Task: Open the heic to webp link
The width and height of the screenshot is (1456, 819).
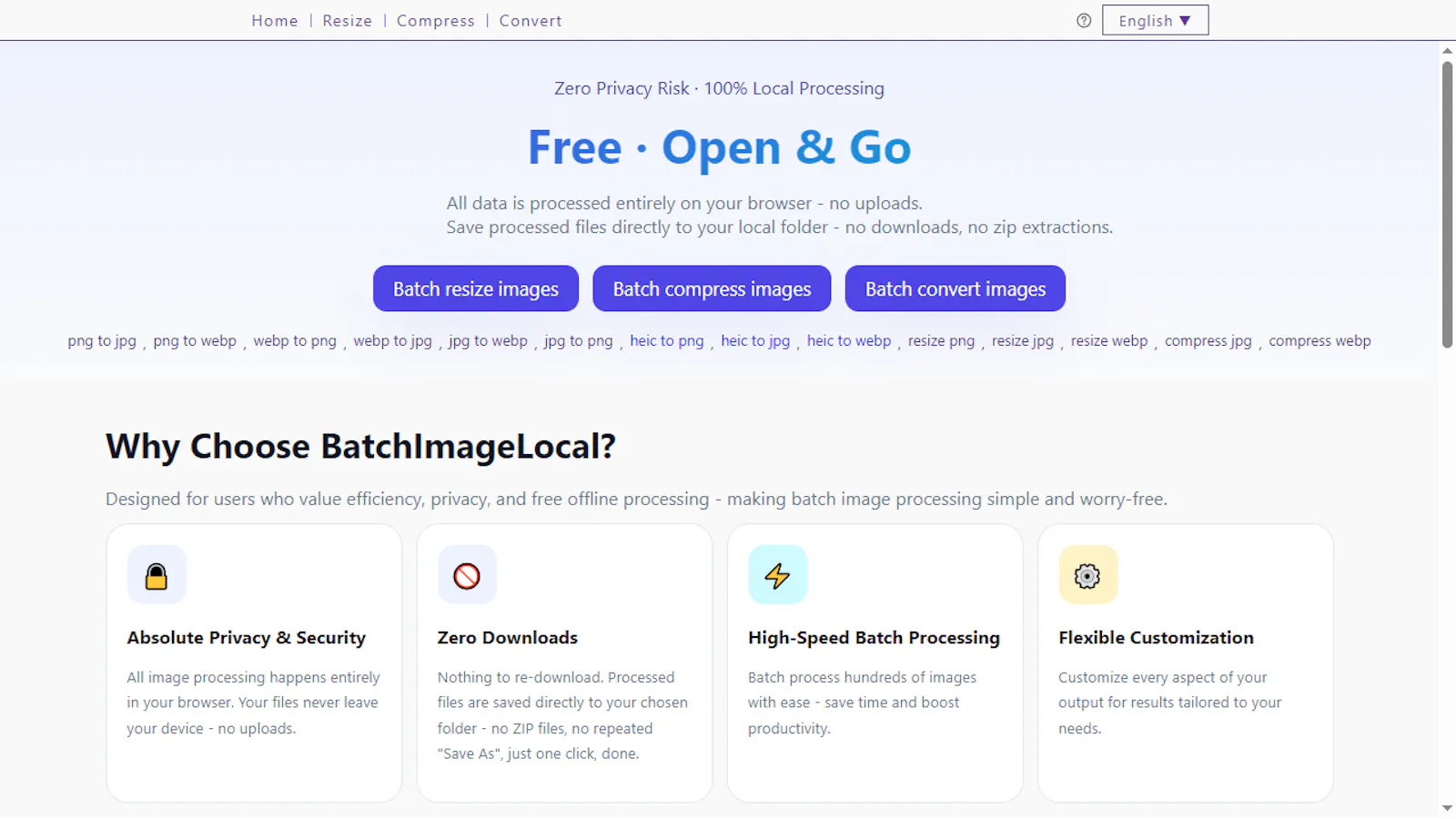Action: click(x=849, y=341)
